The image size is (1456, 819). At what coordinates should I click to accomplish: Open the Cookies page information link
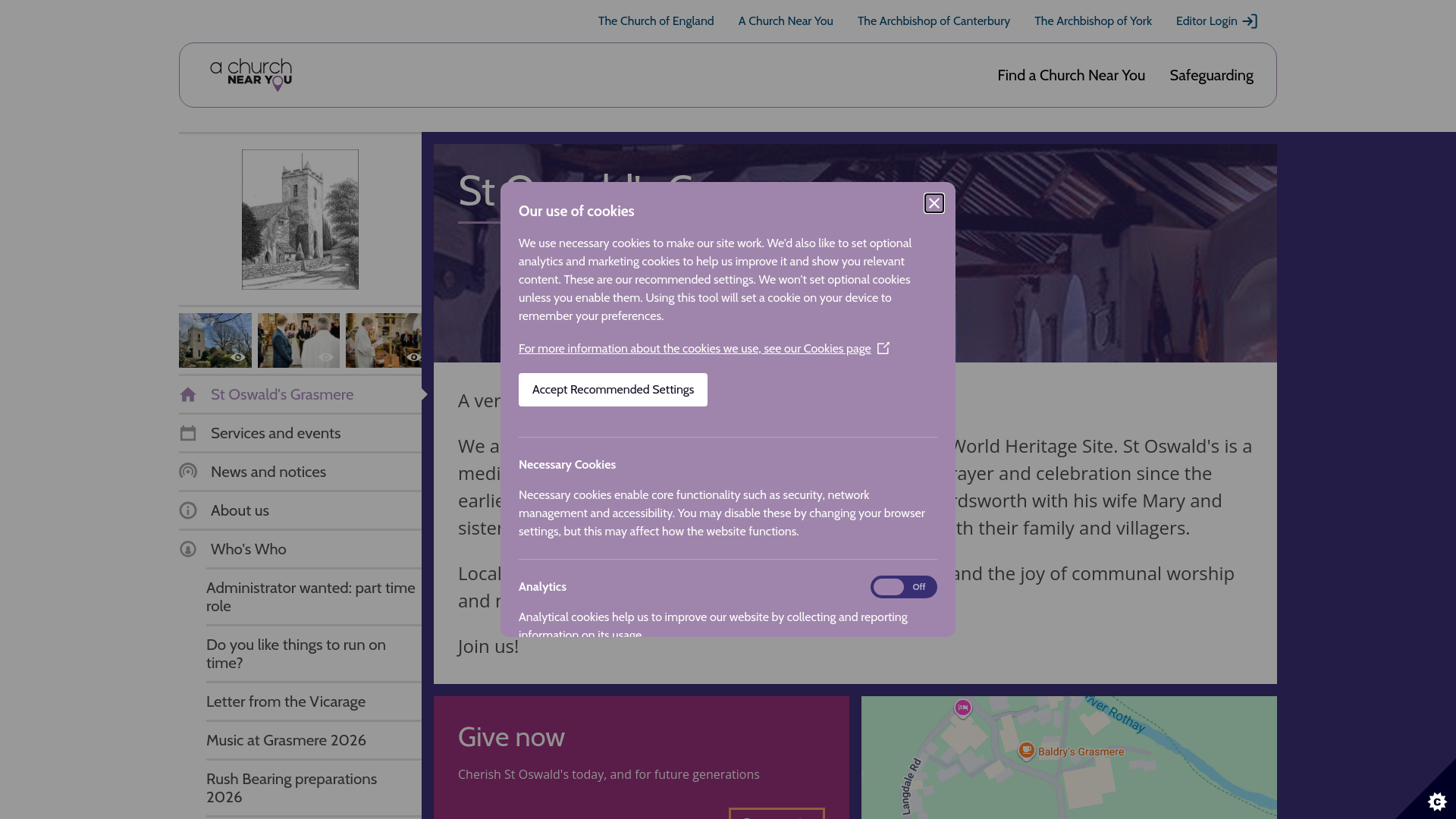click(x=695, y=349)
